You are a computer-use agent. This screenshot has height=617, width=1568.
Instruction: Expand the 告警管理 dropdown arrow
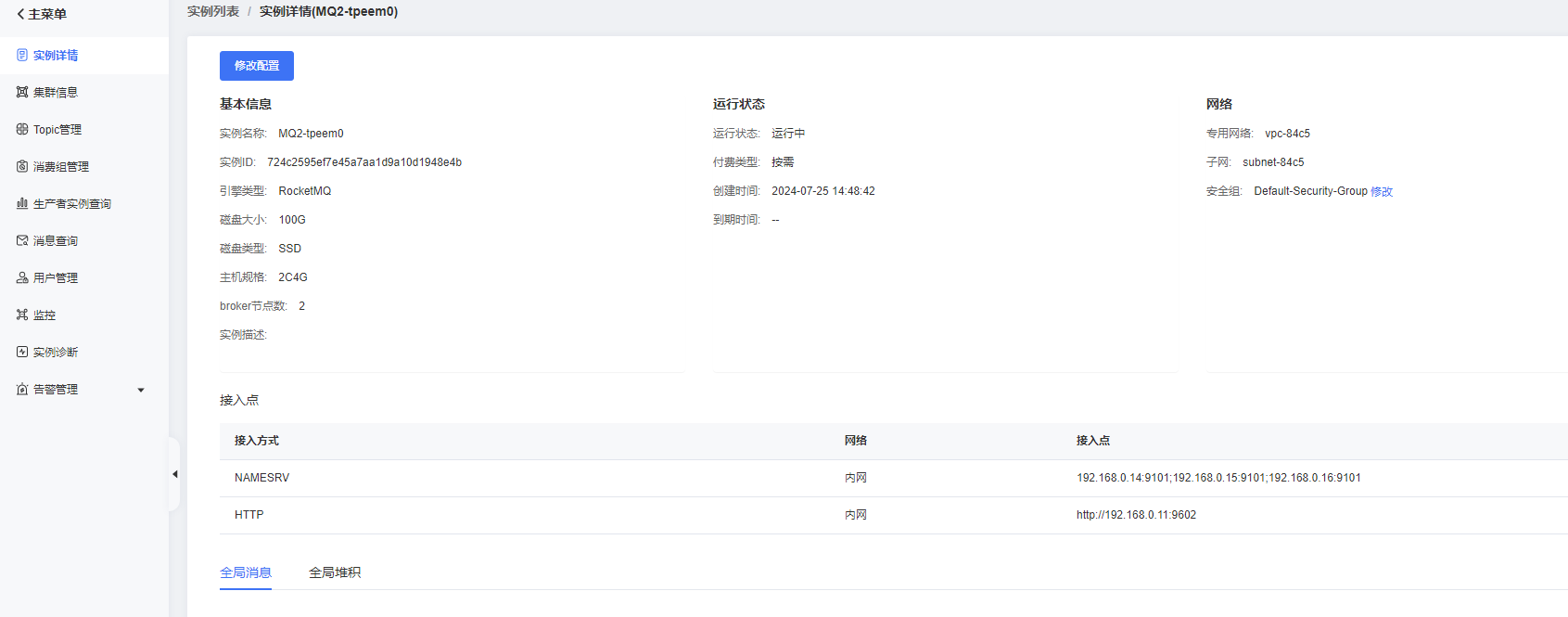(x=141, y=391)
